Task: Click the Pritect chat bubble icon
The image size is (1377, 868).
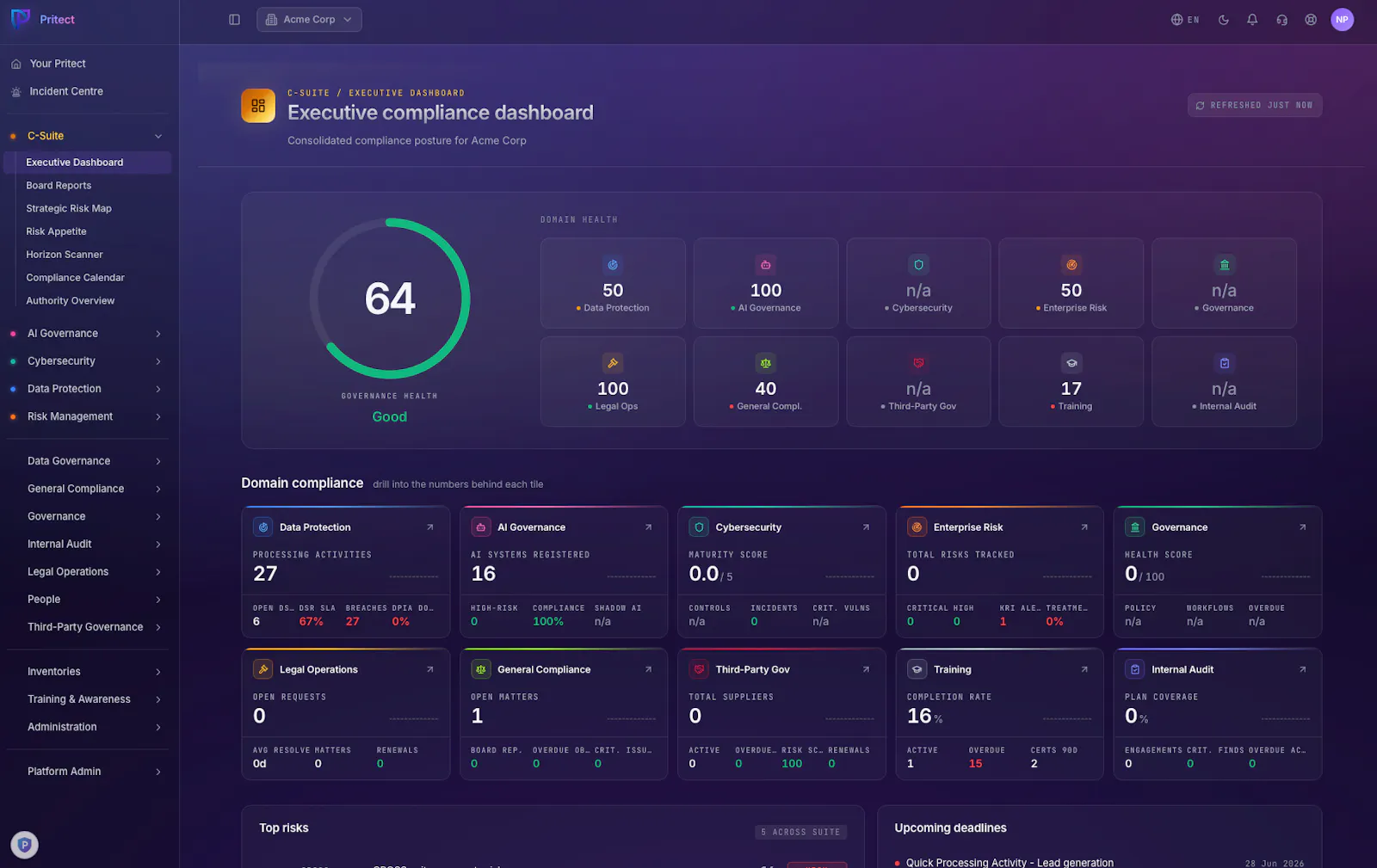Action: (25, 845)
